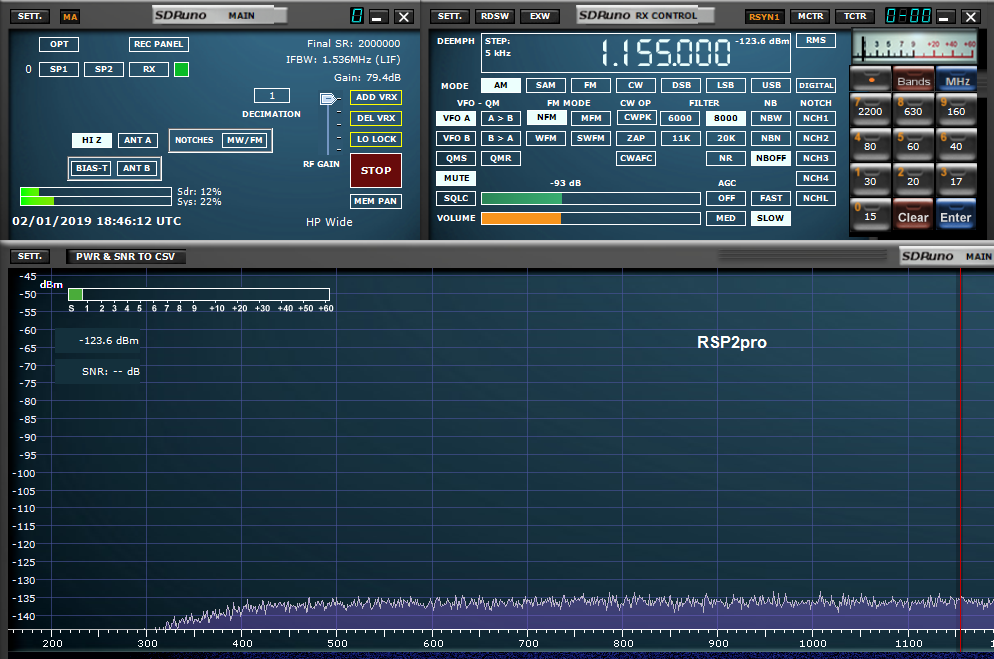
Task: Select FM mode
Action: coord(591,85)
